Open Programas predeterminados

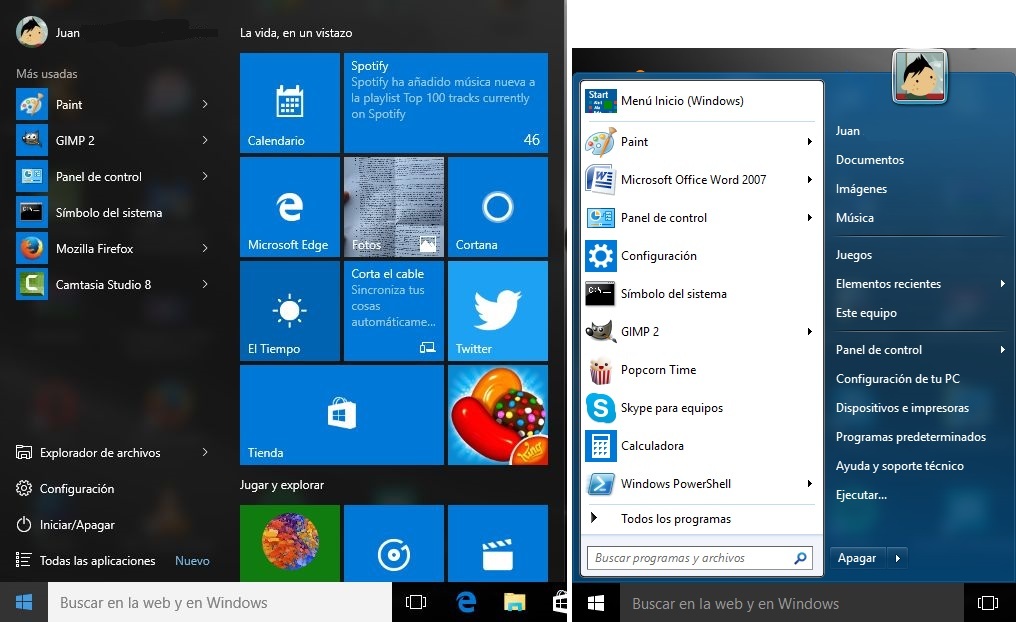[x=910, y=437]
